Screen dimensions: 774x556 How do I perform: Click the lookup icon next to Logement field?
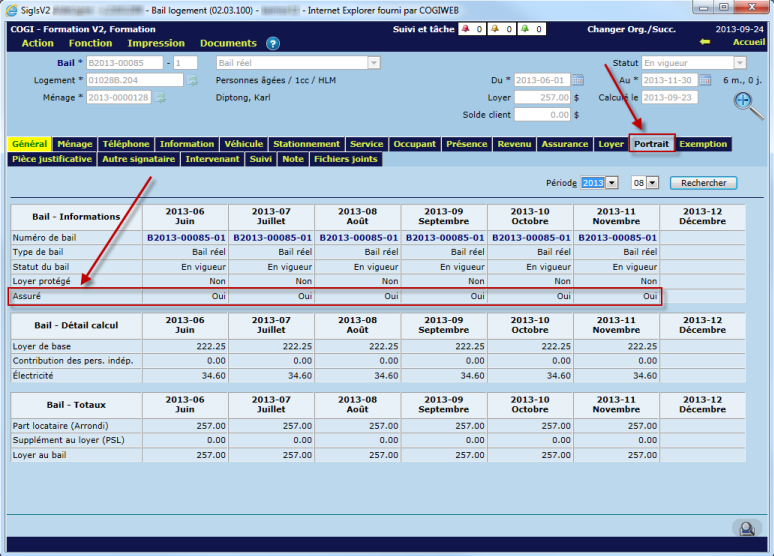(x=192, y=80)
